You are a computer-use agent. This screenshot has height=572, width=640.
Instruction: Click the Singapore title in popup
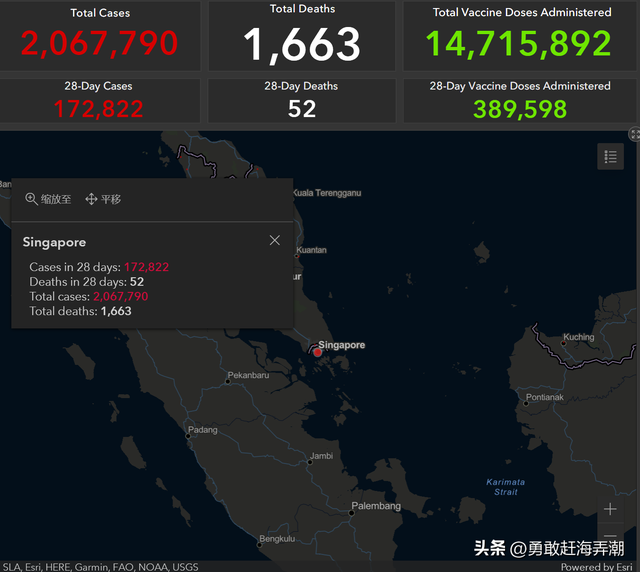coord(55,242)
